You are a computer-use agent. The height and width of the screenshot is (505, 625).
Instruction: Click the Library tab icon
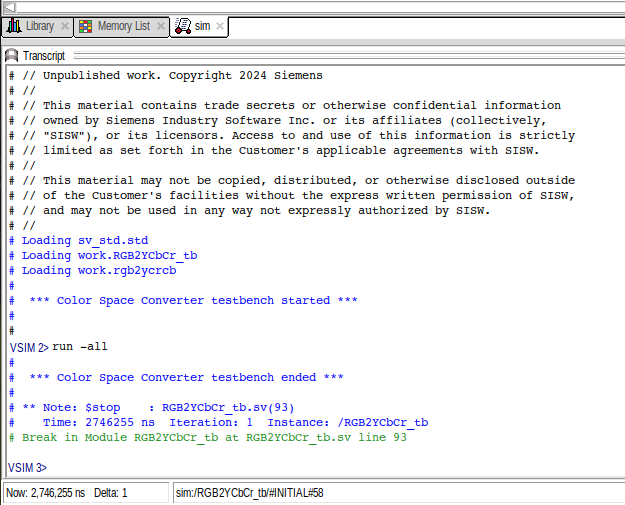14,26
